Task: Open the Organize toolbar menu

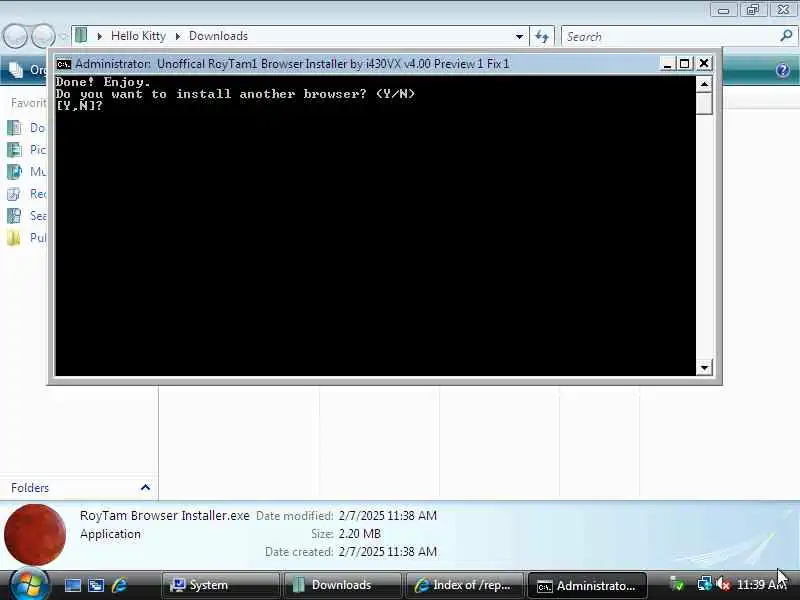Action: click(x=27, y=70)
